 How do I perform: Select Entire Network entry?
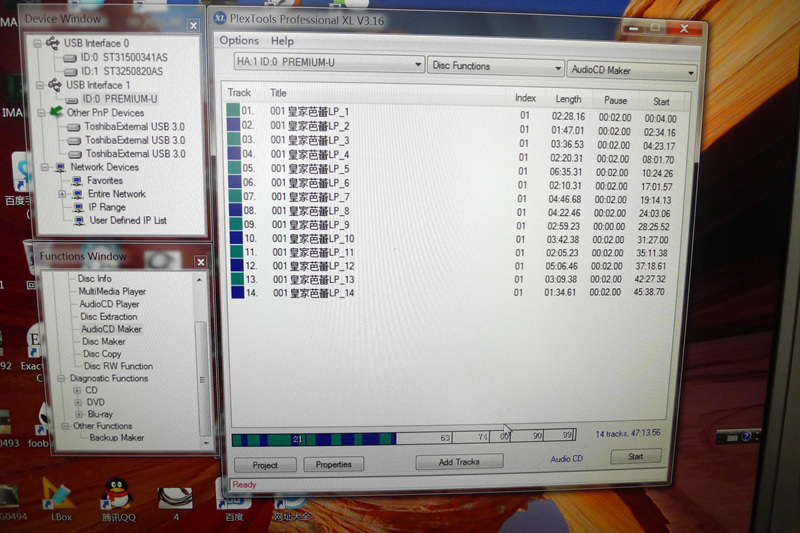pyautogui.click(x=116, y=194)
